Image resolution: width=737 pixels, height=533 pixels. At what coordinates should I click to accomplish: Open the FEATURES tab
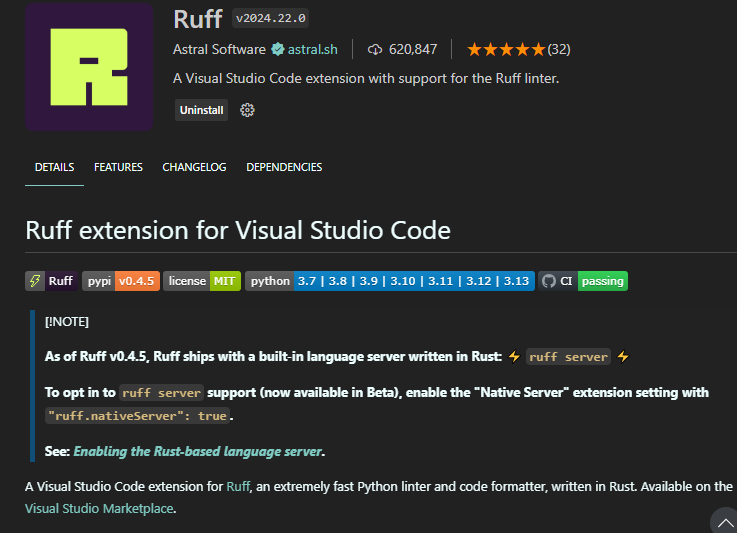[x=118, y=167]
